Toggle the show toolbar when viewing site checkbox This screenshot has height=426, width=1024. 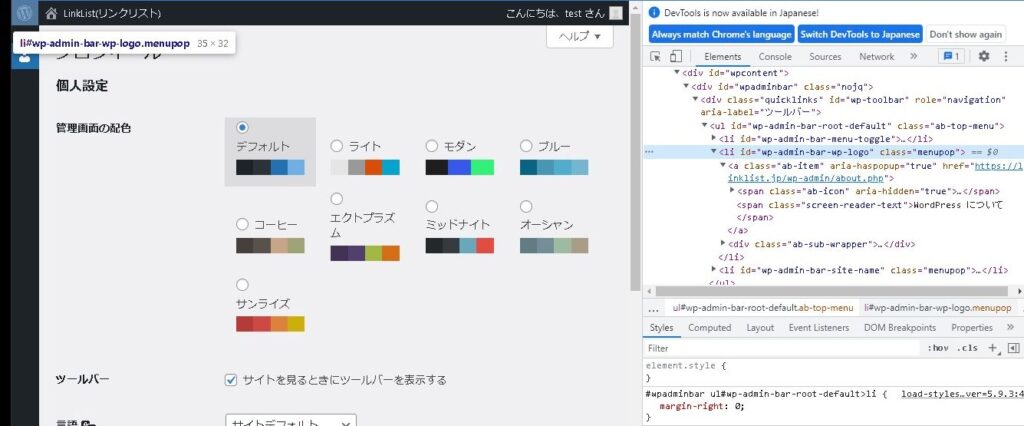(x=231, y=380)
